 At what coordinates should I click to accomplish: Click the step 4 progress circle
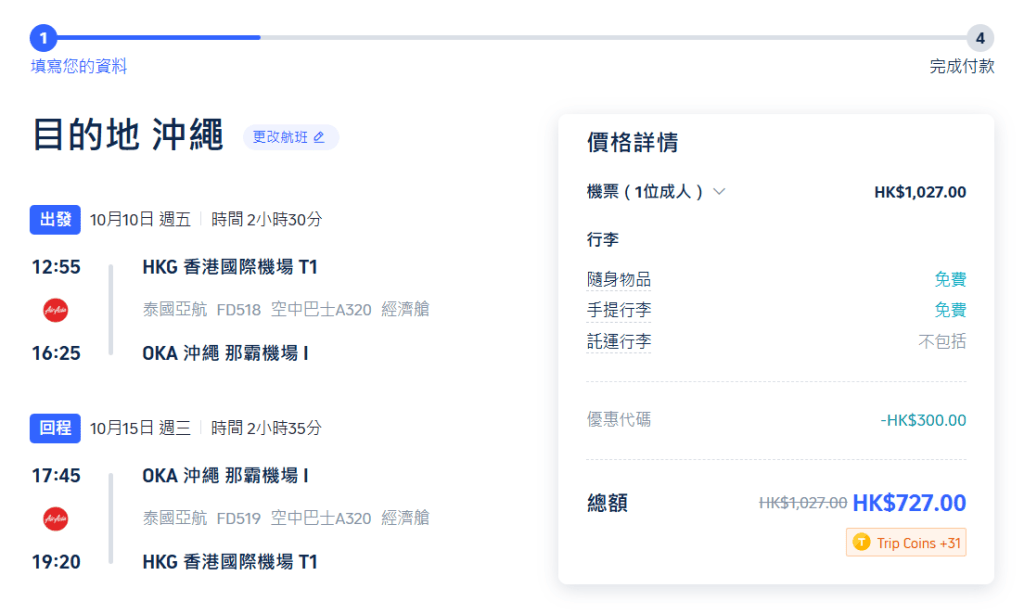(979, 38)
